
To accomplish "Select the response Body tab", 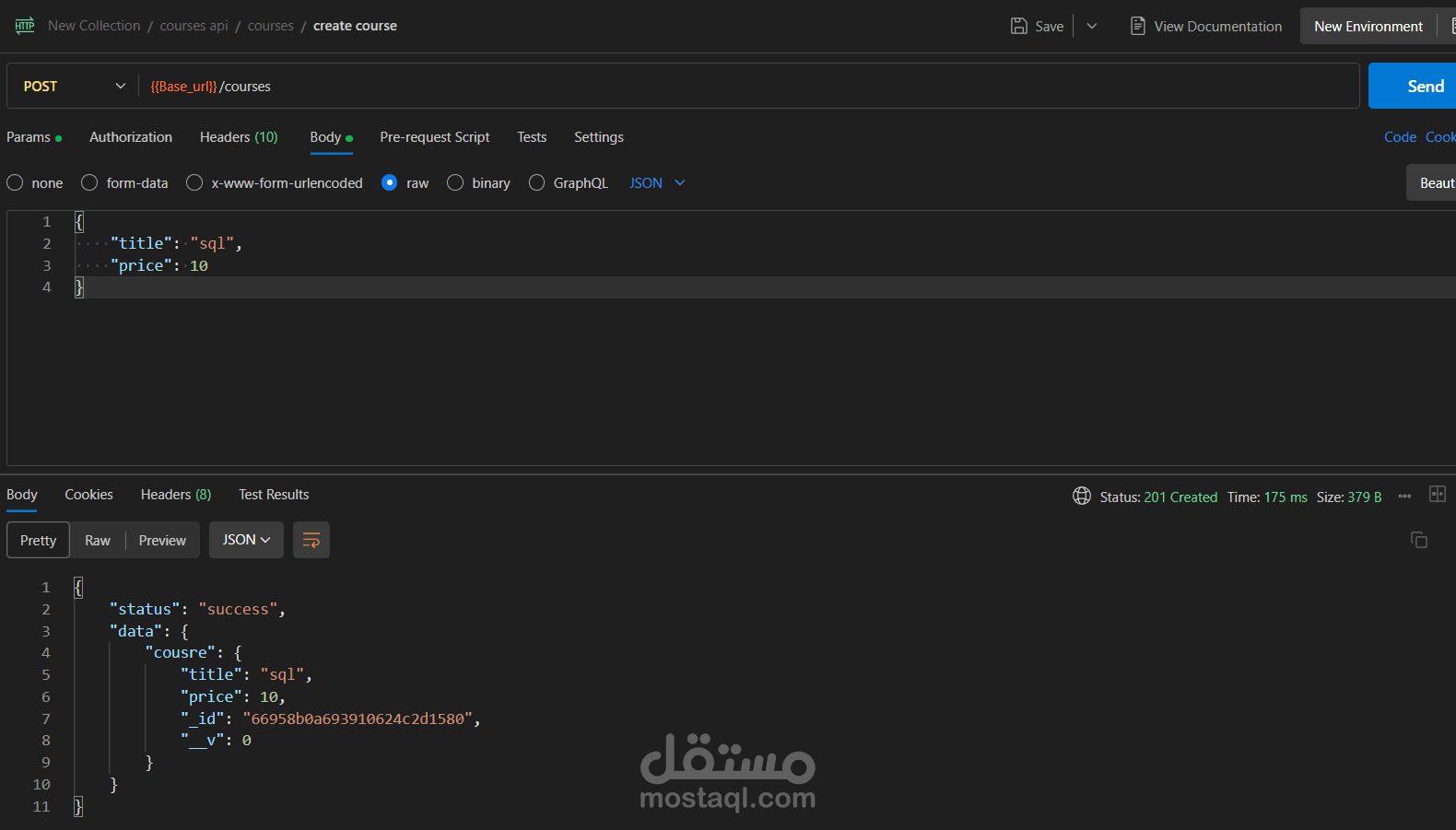I will pyautogui.click(x=22, y=495).
